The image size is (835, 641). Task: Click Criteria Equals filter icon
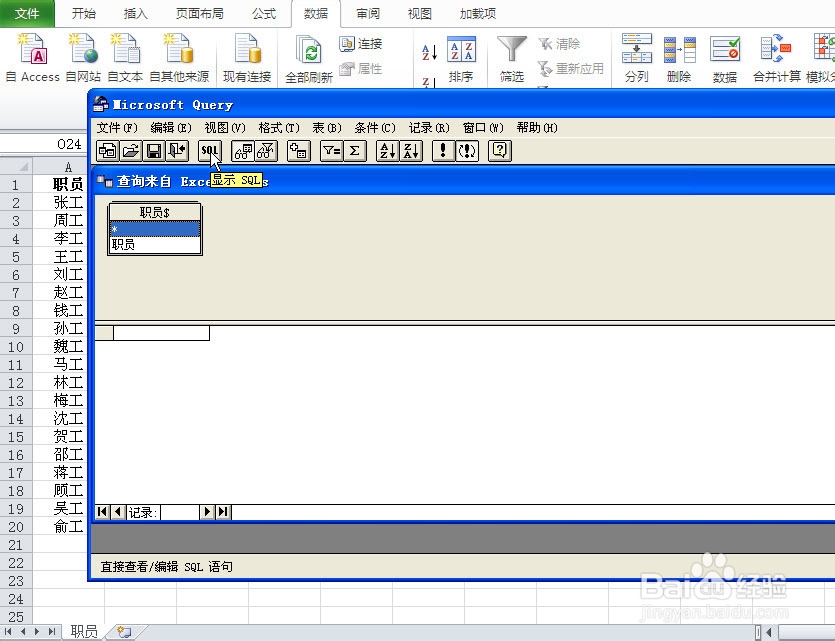click(331, 151)
